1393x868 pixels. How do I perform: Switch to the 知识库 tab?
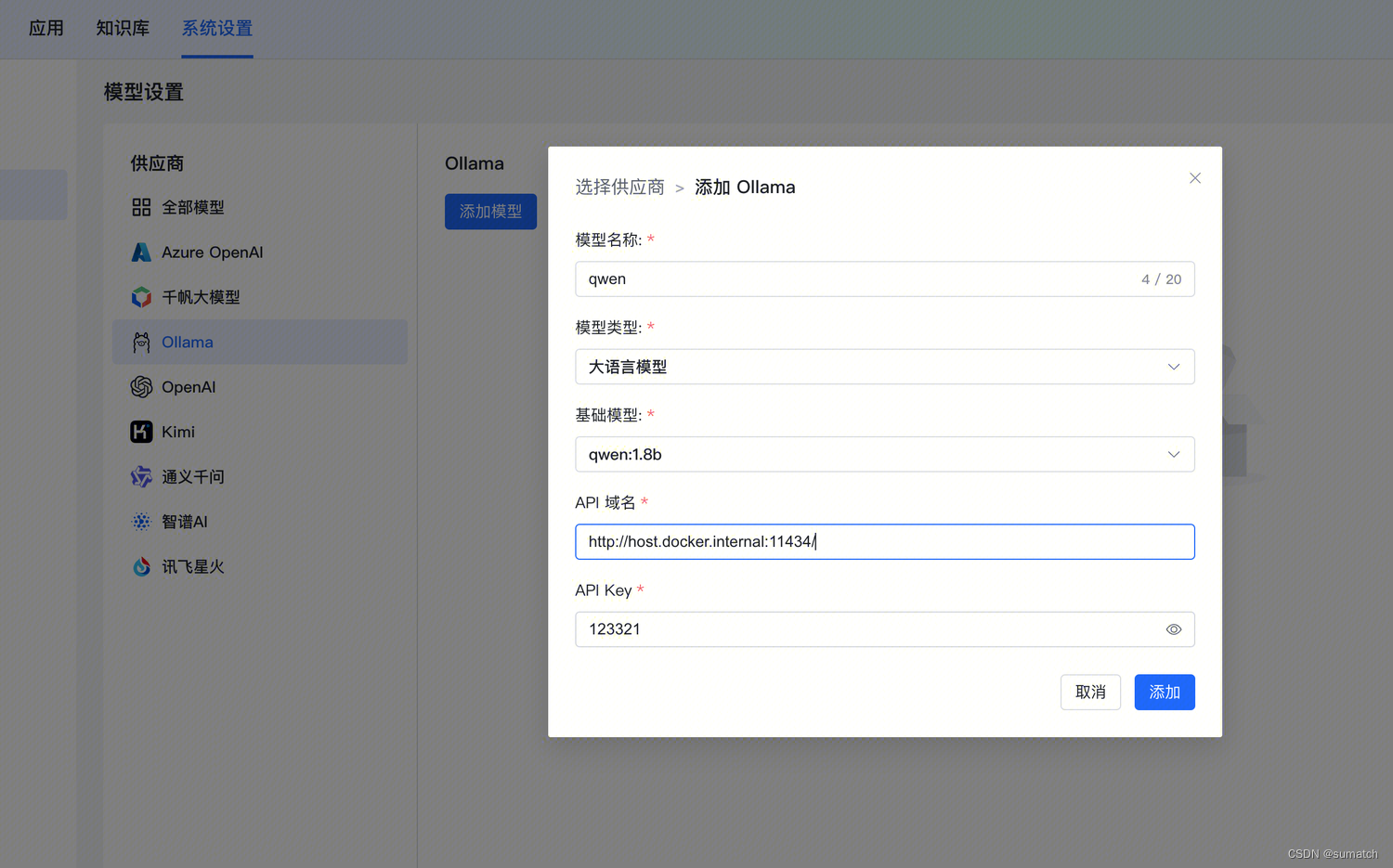tap(123, 29)
